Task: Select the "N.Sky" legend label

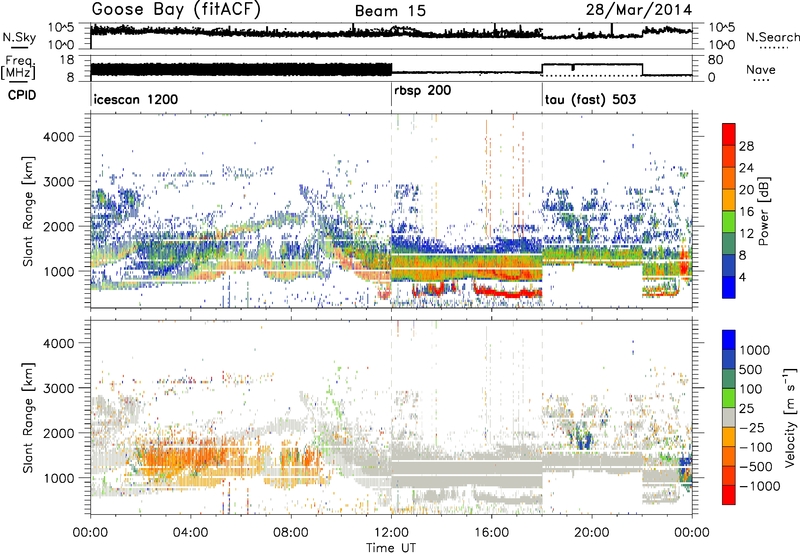Action: 19,37
